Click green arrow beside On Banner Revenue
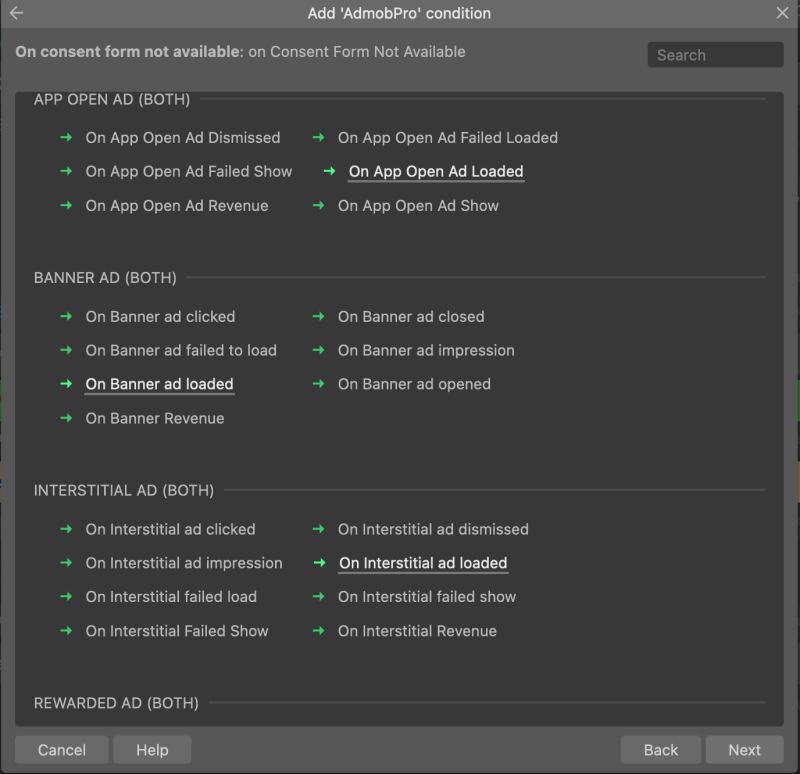This screenshot has height=774, width=800. pos(66,418)
